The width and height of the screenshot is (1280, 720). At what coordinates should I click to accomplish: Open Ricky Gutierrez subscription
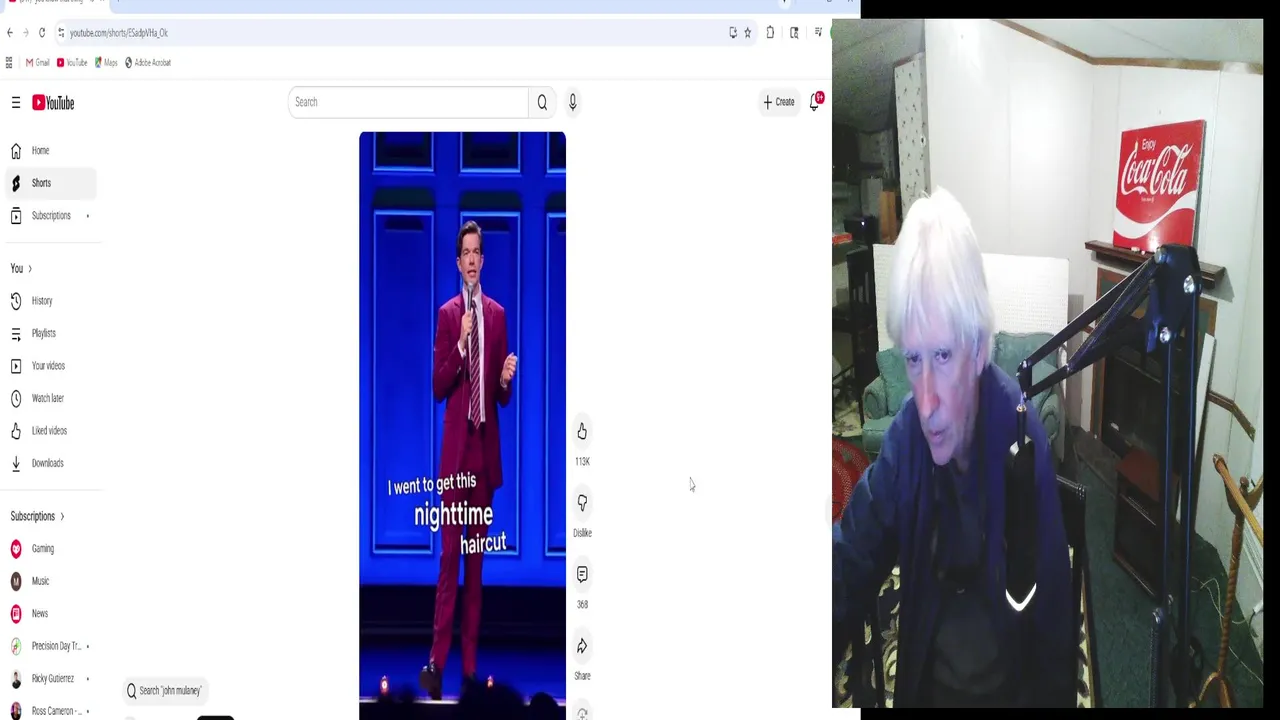tap(51, 679)
